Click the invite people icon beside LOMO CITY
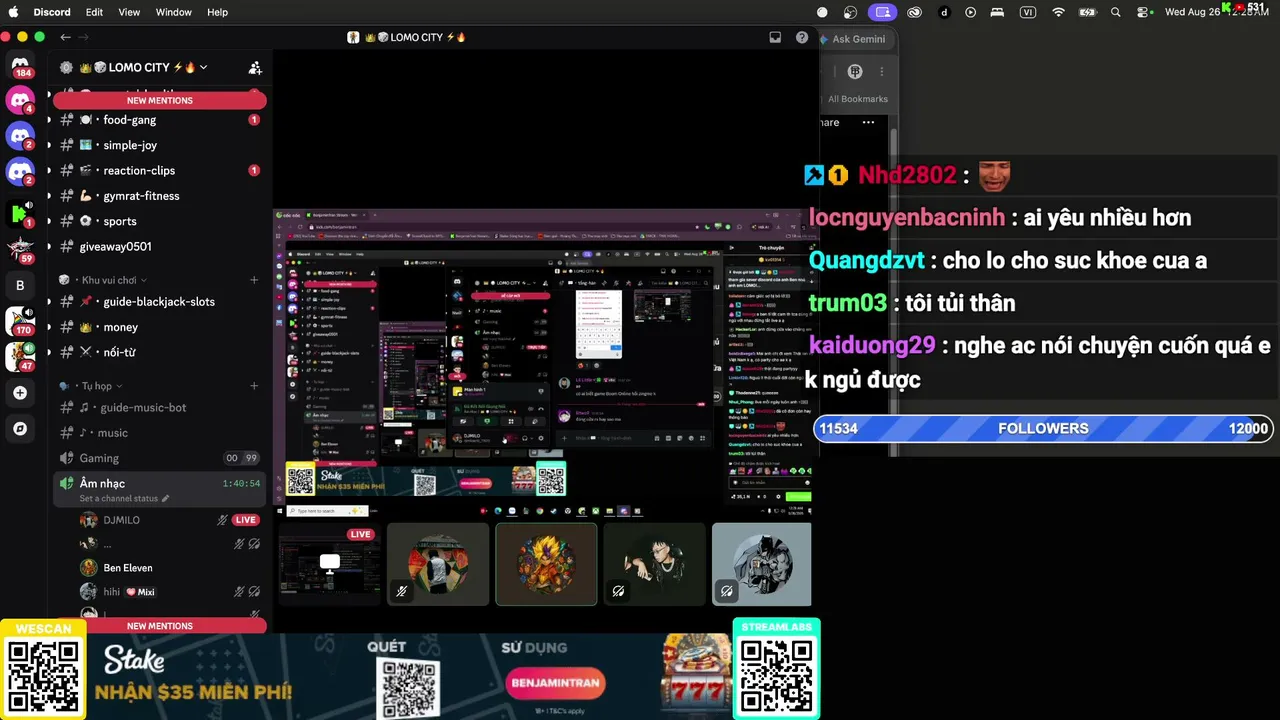The height and width of the screenshot is (720, 1280). coord(255,68)
